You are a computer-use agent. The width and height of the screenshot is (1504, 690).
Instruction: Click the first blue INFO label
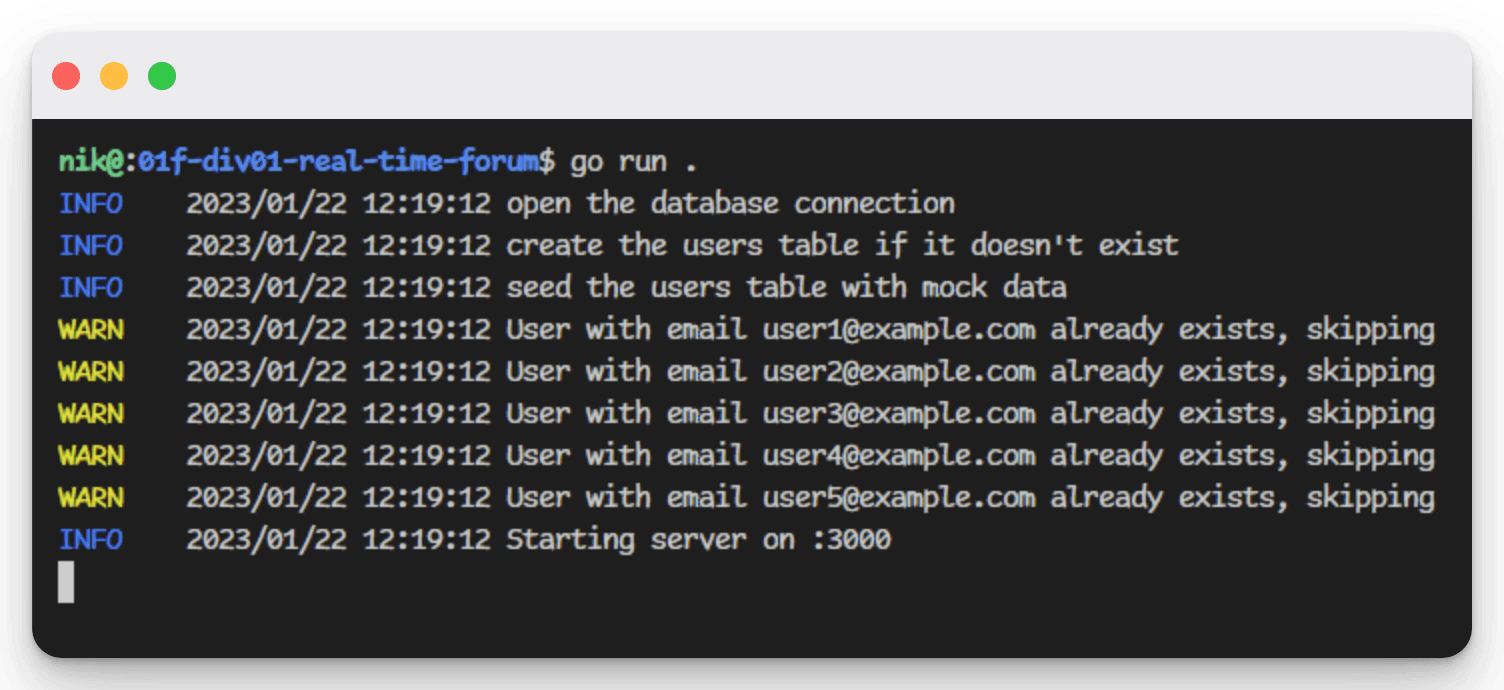90,203
